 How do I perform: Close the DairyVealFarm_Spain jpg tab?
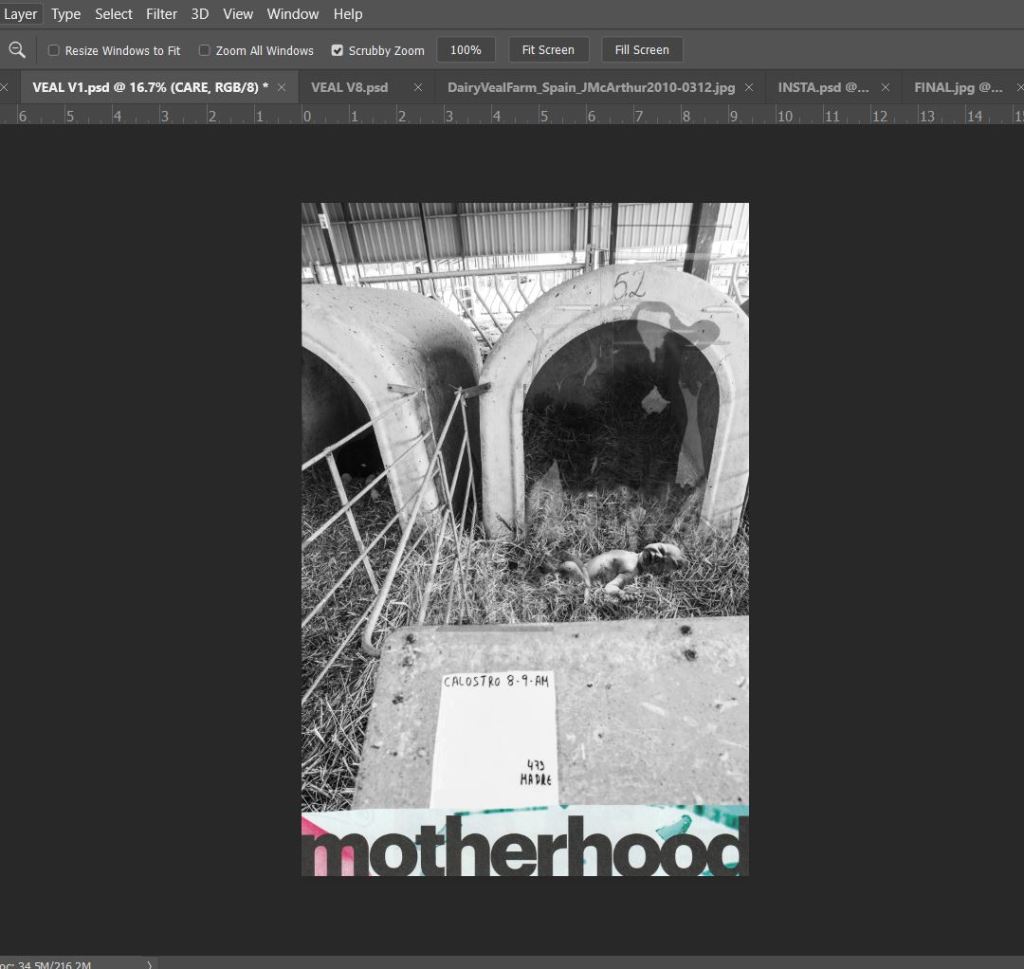749,88
